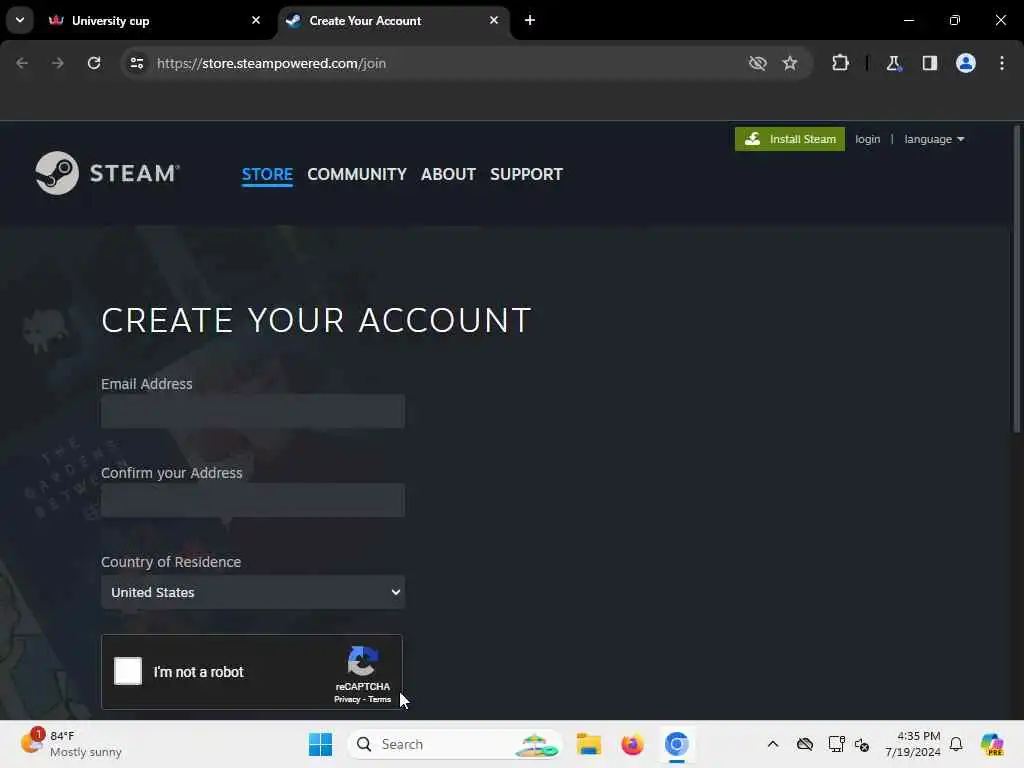
Task: Click the Steam logo
Action: [108, 173]
